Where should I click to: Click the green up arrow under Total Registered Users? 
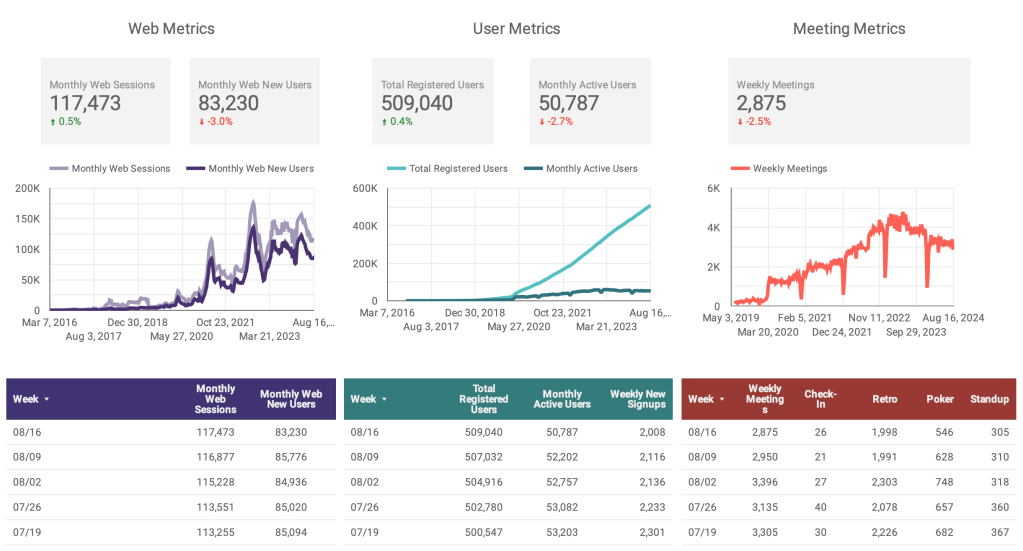384,122
